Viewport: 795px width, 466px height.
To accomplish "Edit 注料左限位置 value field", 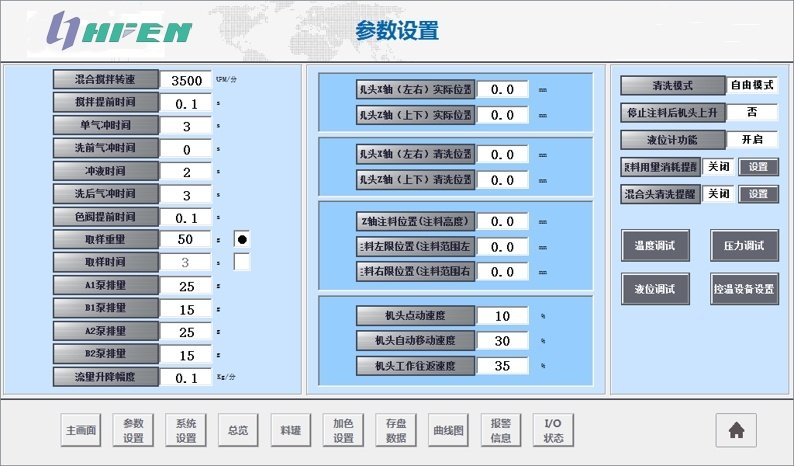I will (x=502, y=247).
